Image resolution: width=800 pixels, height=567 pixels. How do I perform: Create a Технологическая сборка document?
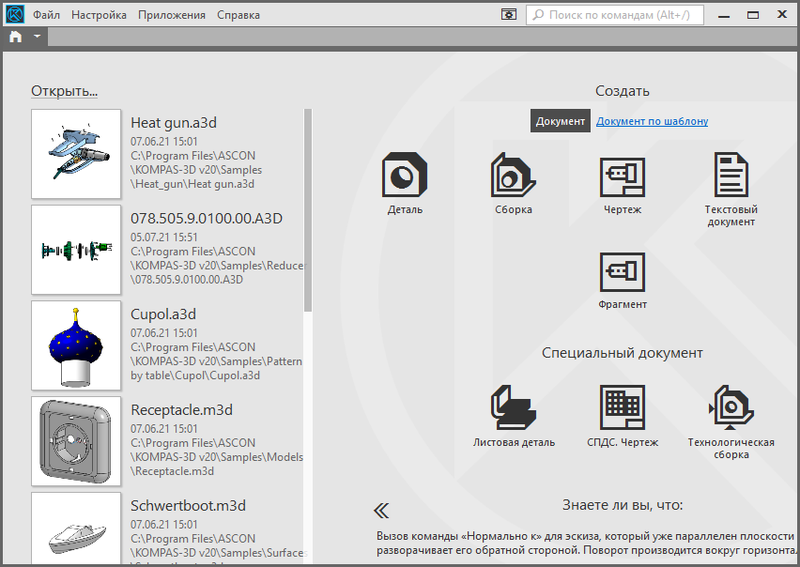[x=731, y=422]
